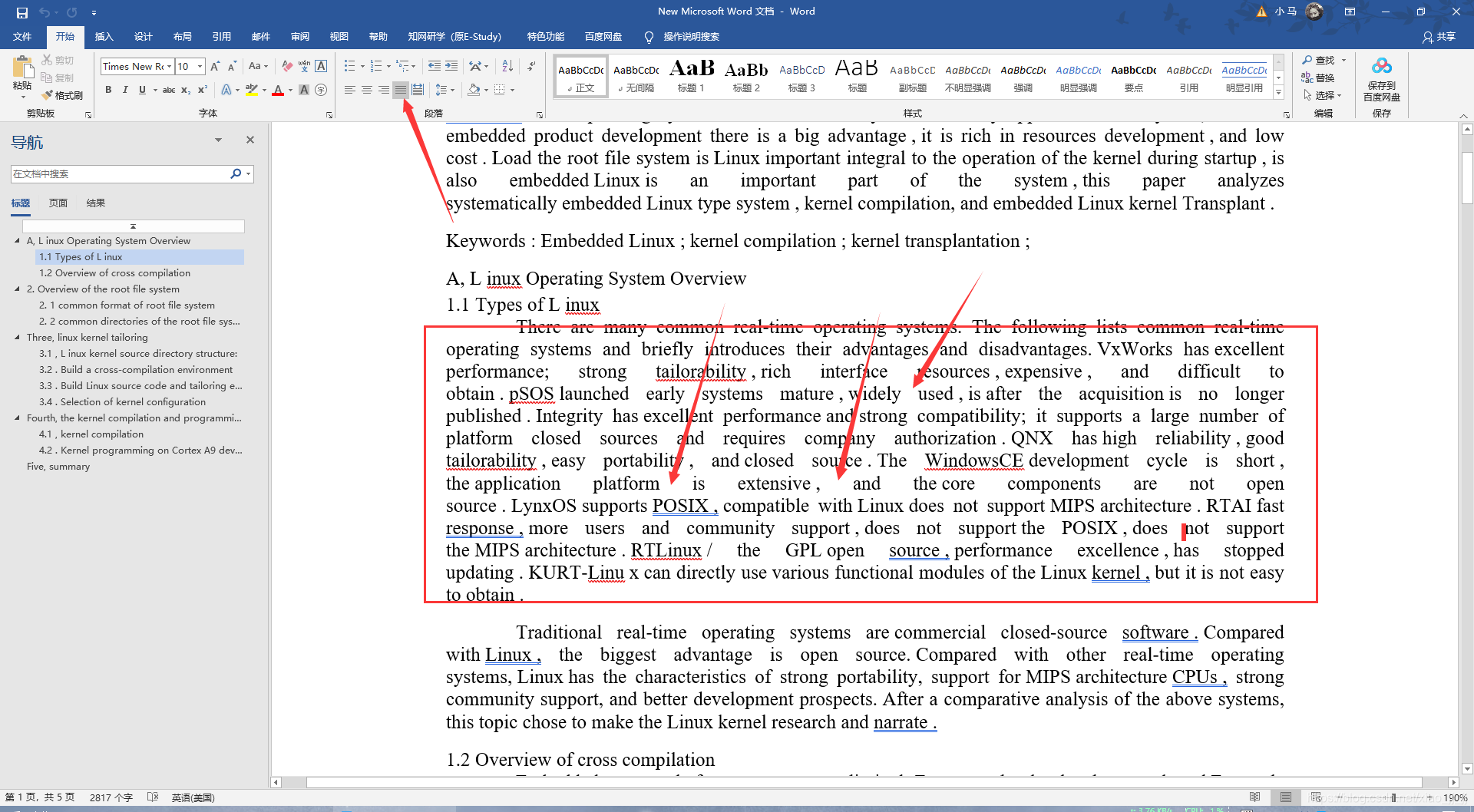Click the vertical document scrollbar

point(1467,449)
